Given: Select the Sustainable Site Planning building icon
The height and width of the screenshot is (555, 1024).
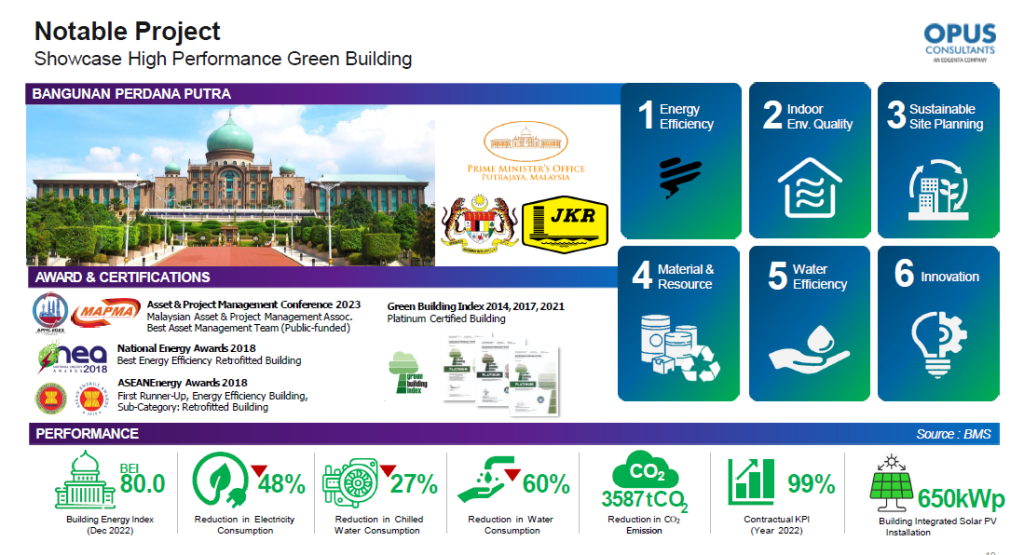Looking at the screenshot, I should point(937,186).
